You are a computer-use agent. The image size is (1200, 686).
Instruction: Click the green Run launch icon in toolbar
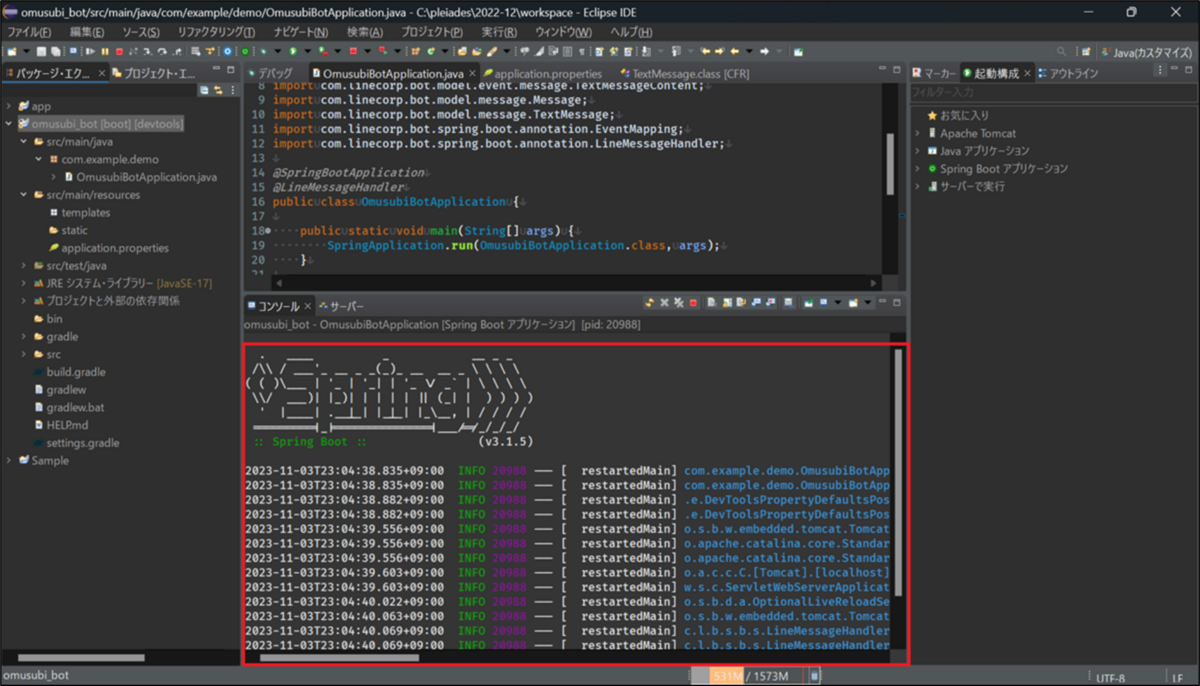(293, 50)
